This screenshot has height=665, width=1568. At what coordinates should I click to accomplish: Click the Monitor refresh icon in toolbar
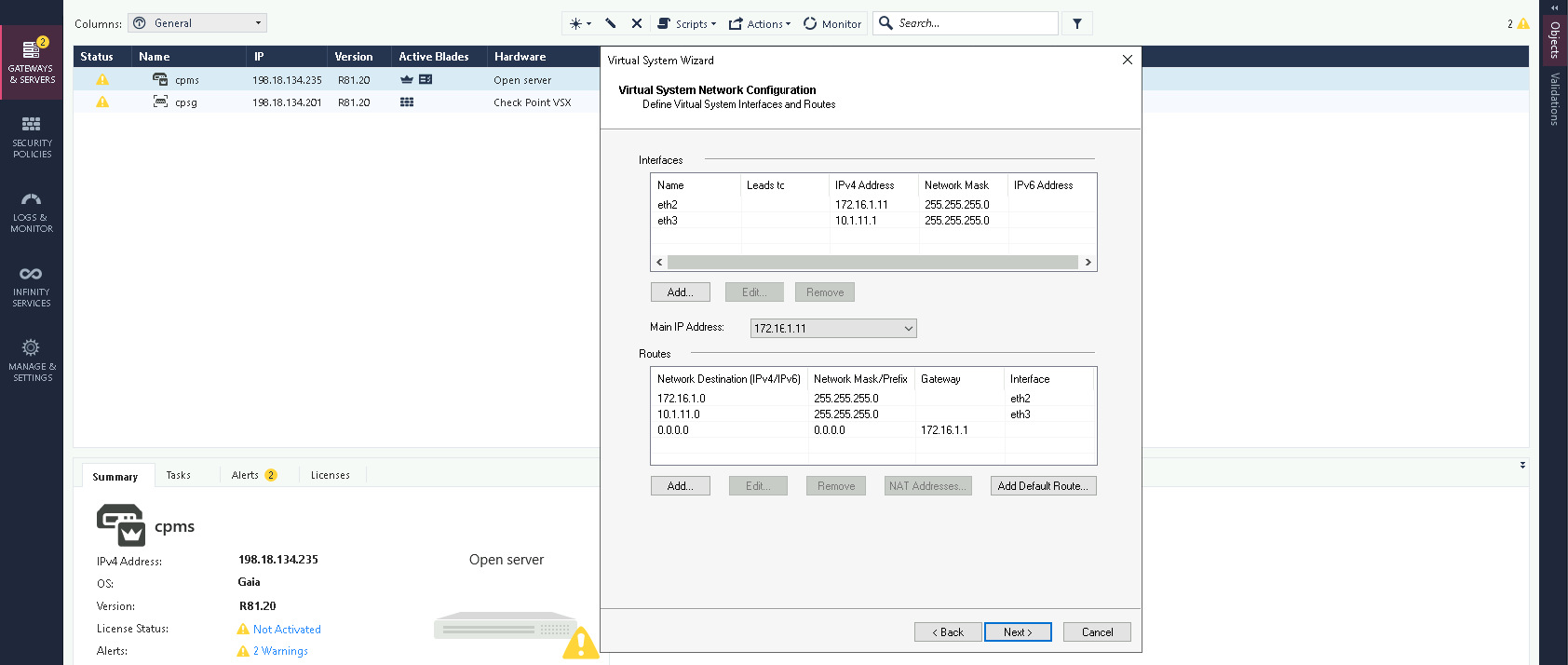[x=832, y=23]
